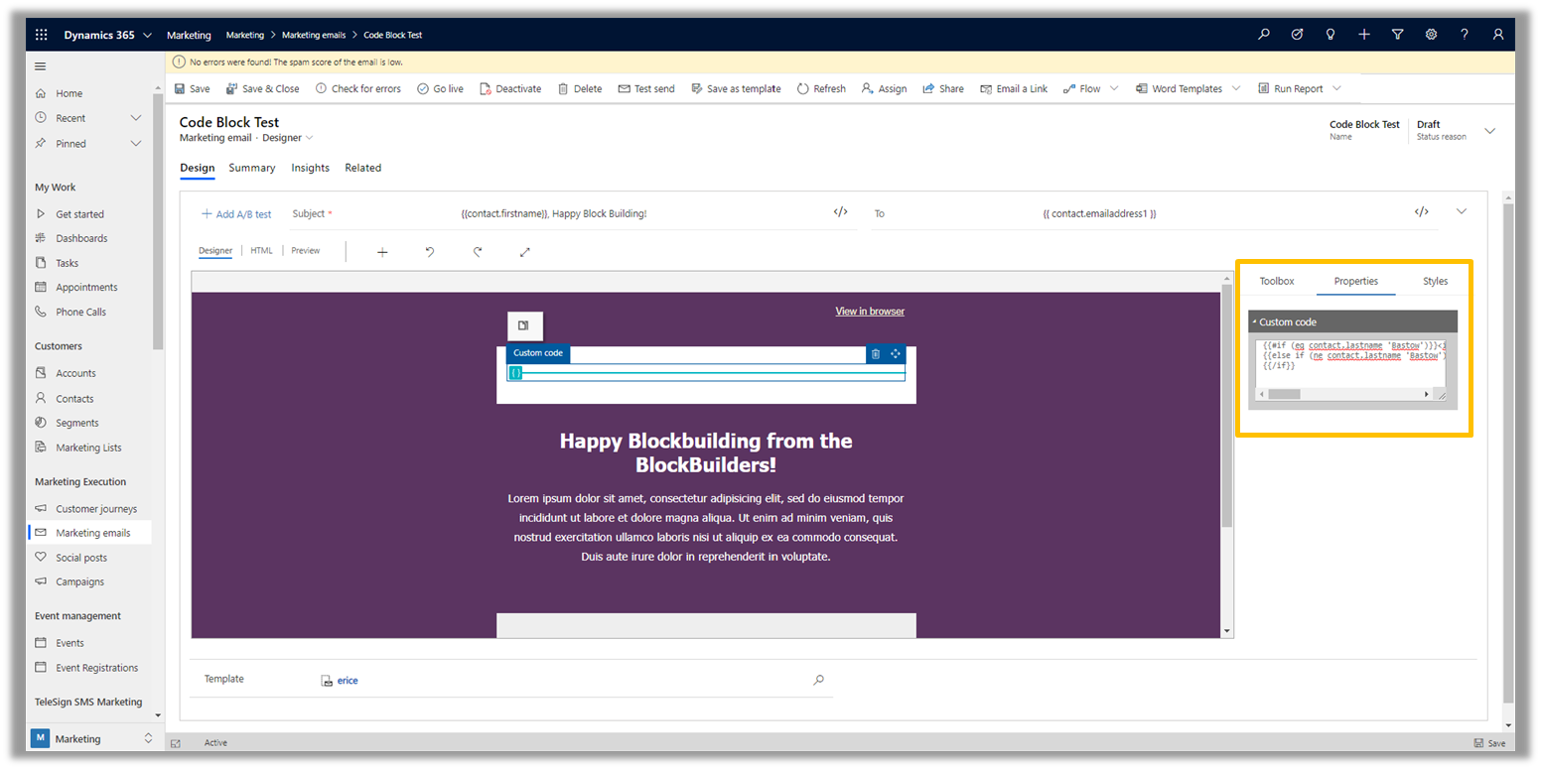1541x769 pixels.
Task: Collapse the Custom code properties section
Action: coord(1254,322)
